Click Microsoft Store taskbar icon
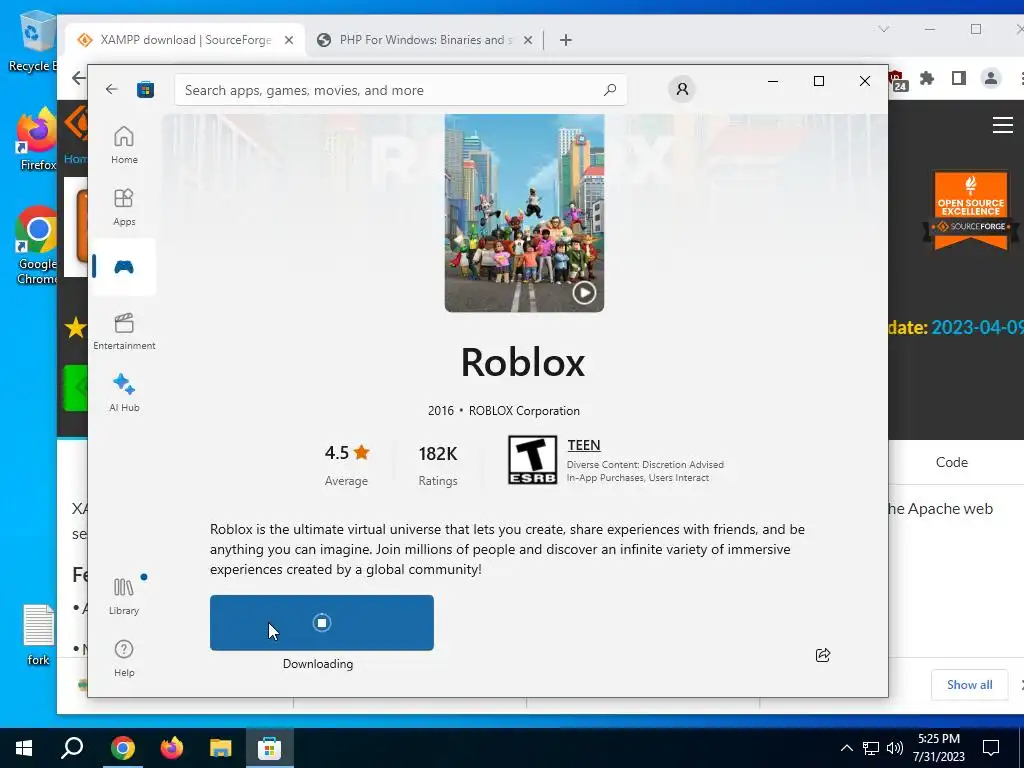 tap(269, 748)
